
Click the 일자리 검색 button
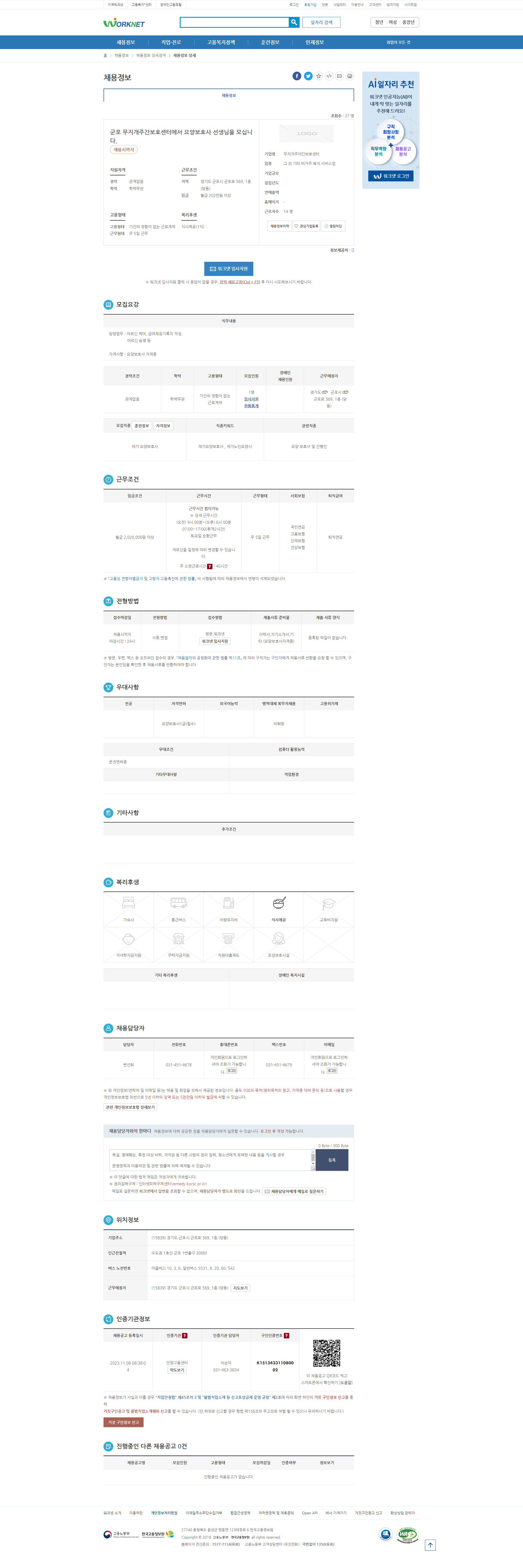pos(321,23)
